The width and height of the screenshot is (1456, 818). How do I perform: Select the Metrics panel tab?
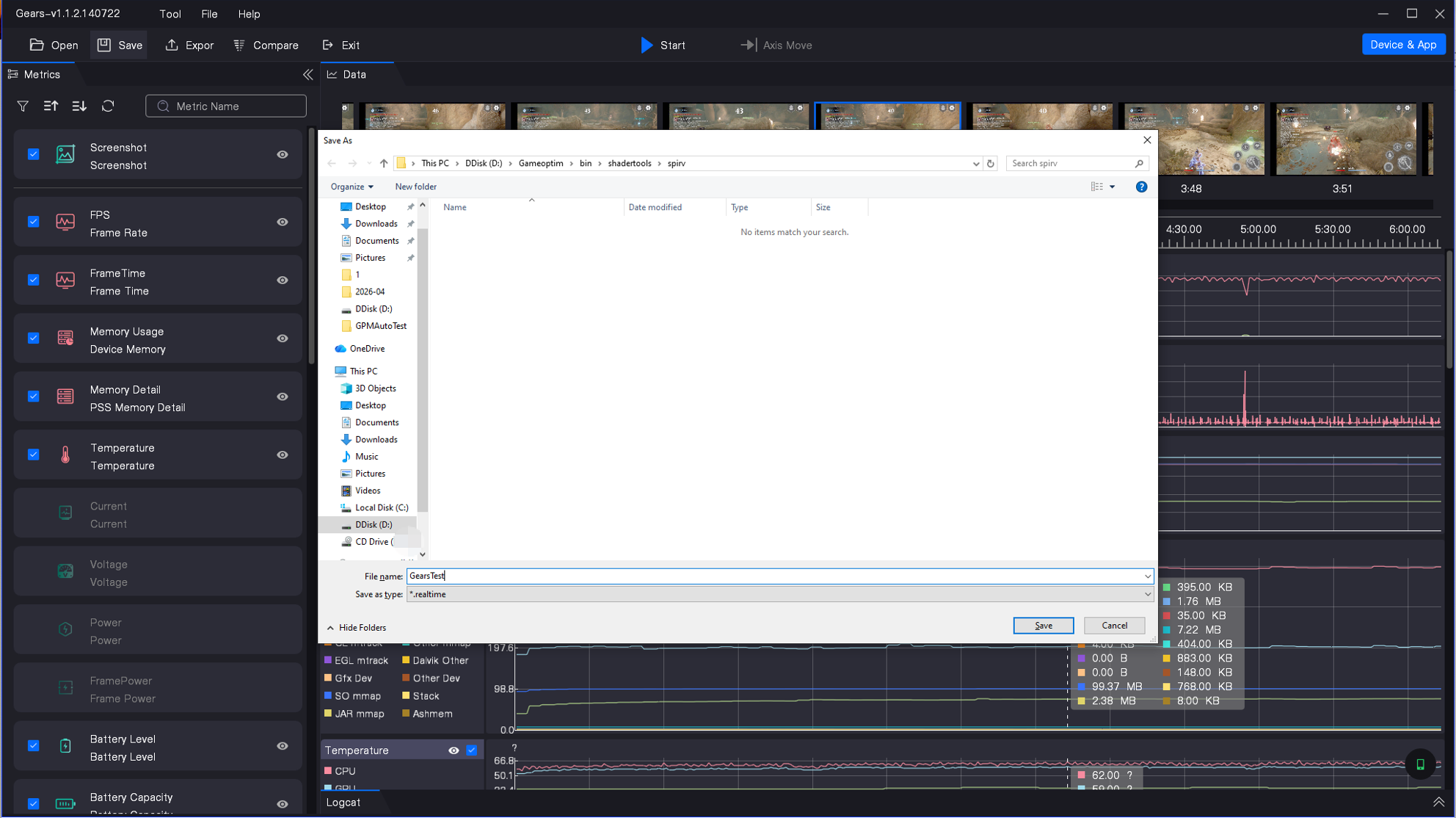coord(42,75)
